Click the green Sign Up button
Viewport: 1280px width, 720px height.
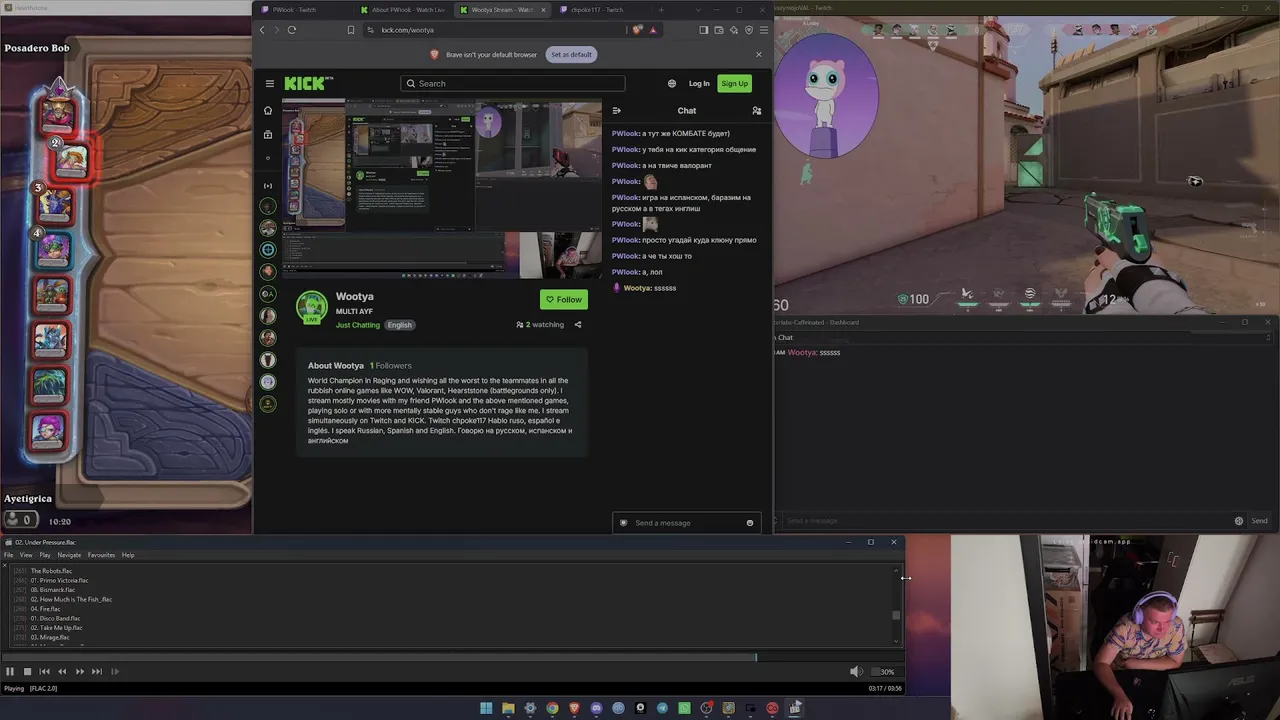pyautogui.click(x=734, y=84)
